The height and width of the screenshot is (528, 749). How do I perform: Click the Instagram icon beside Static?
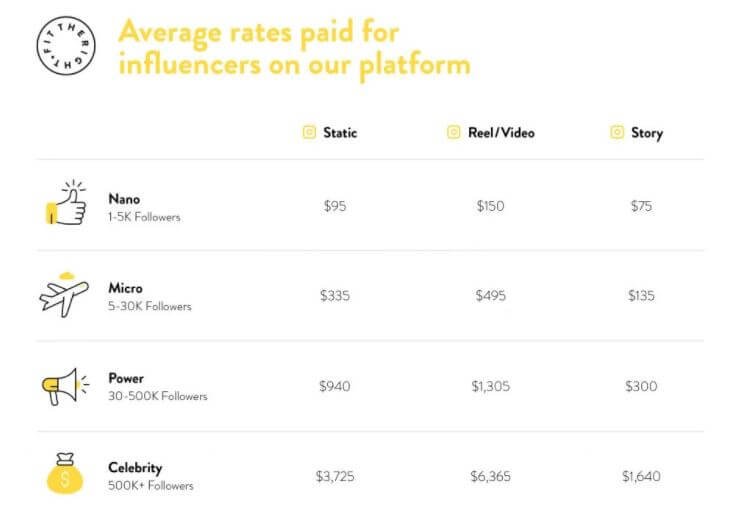[309, 132]
